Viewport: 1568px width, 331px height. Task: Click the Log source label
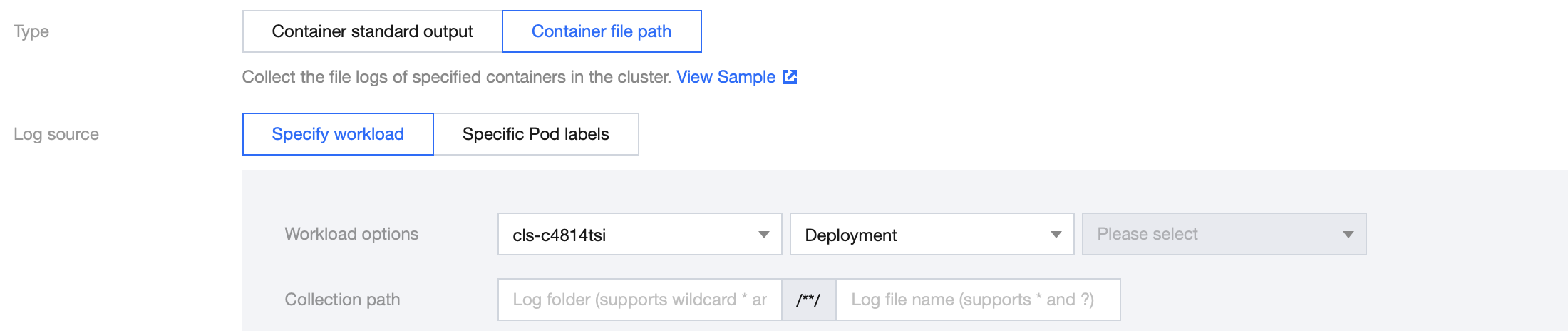(56, 134)
